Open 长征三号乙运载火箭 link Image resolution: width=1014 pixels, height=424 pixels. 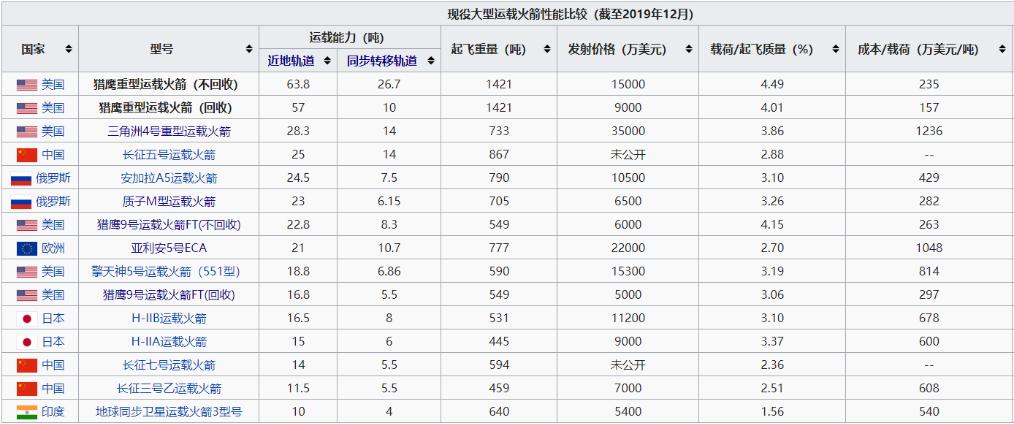[169, 388]
